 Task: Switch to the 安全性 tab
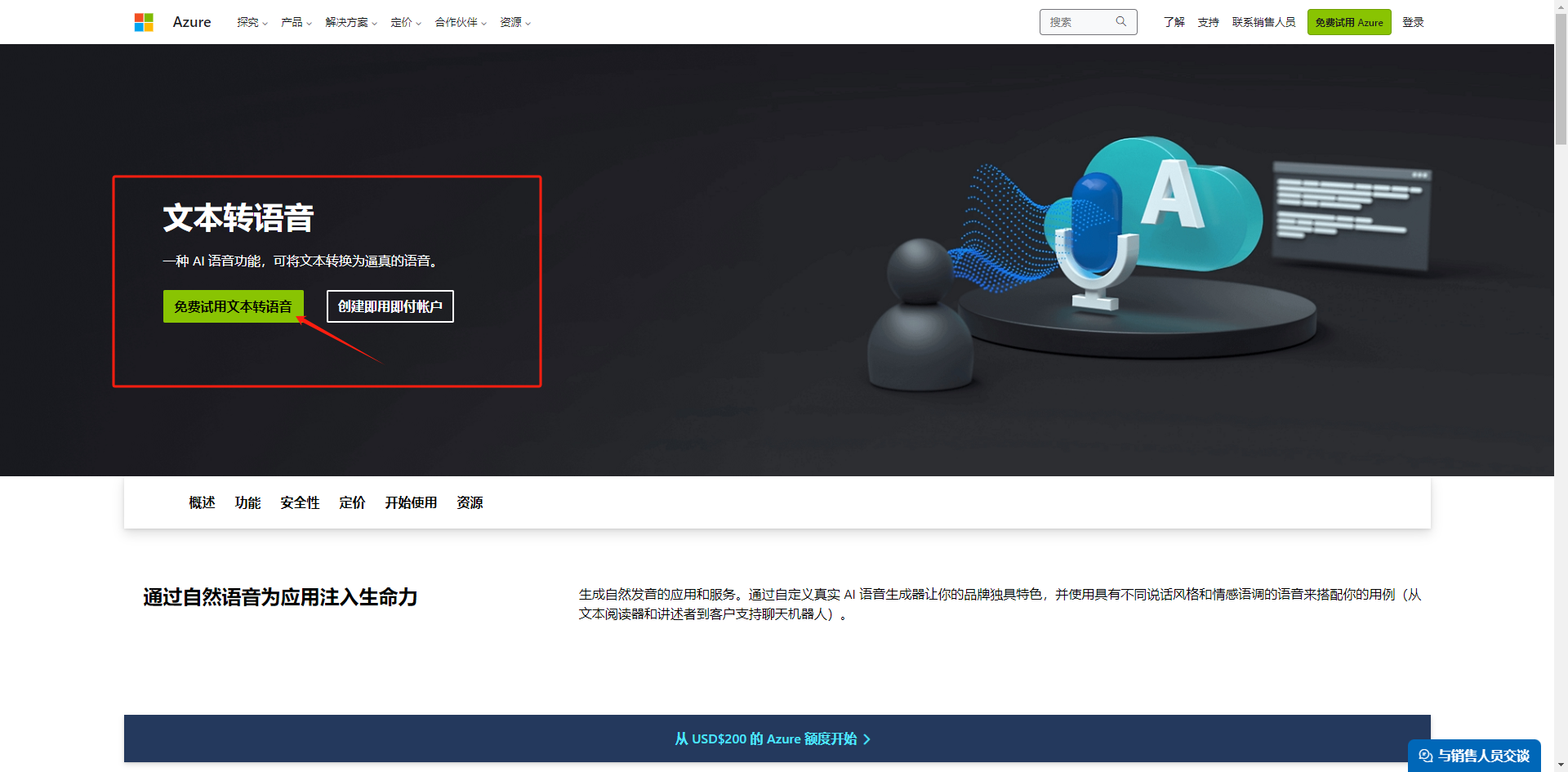tap(300, 502)
